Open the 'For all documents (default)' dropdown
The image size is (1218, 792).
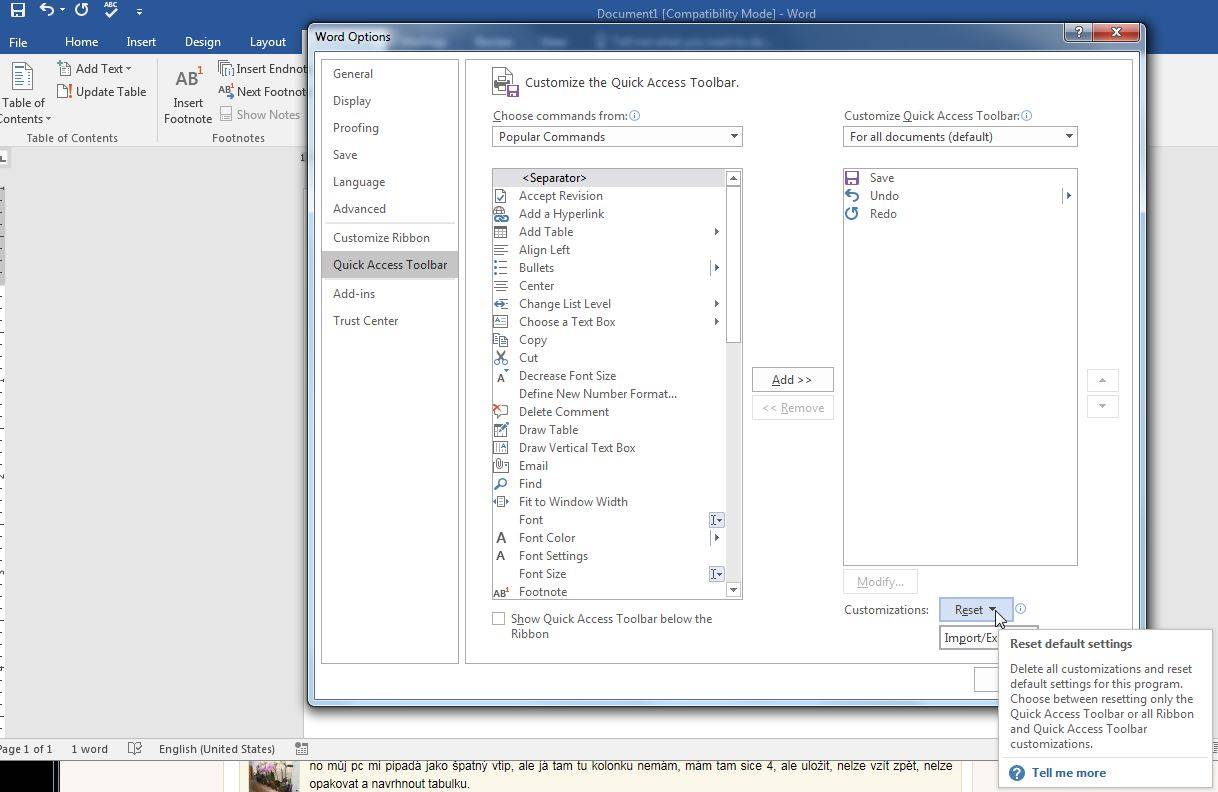960,137
